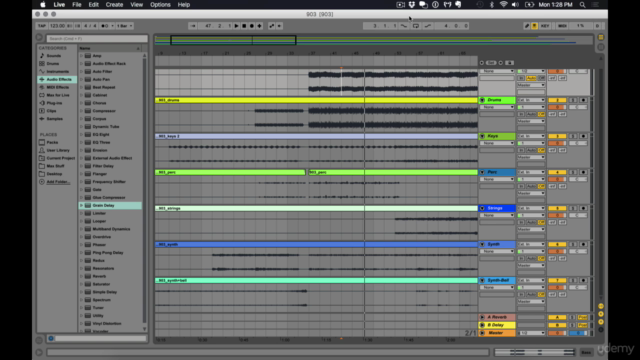The width and height of the screenshot is (640, 360).
Task: Toggle the Follow button in the transport
Action: [193, 26]
